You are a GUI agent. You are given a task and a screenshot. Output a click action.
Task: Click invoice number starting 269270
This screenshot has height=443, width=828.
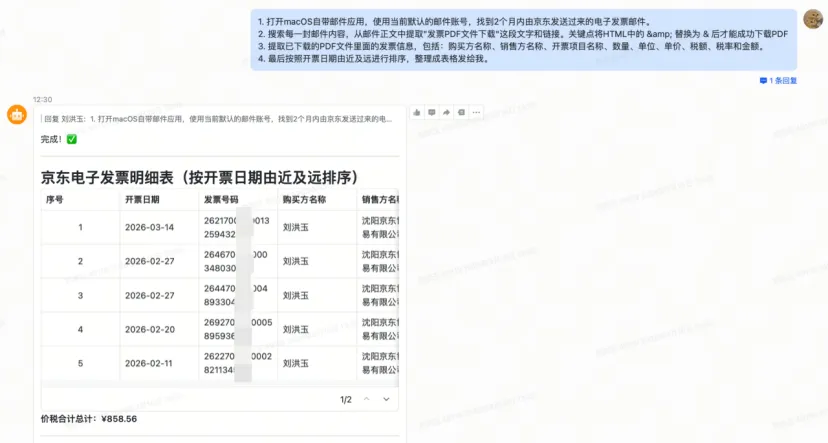coord(238,329)
